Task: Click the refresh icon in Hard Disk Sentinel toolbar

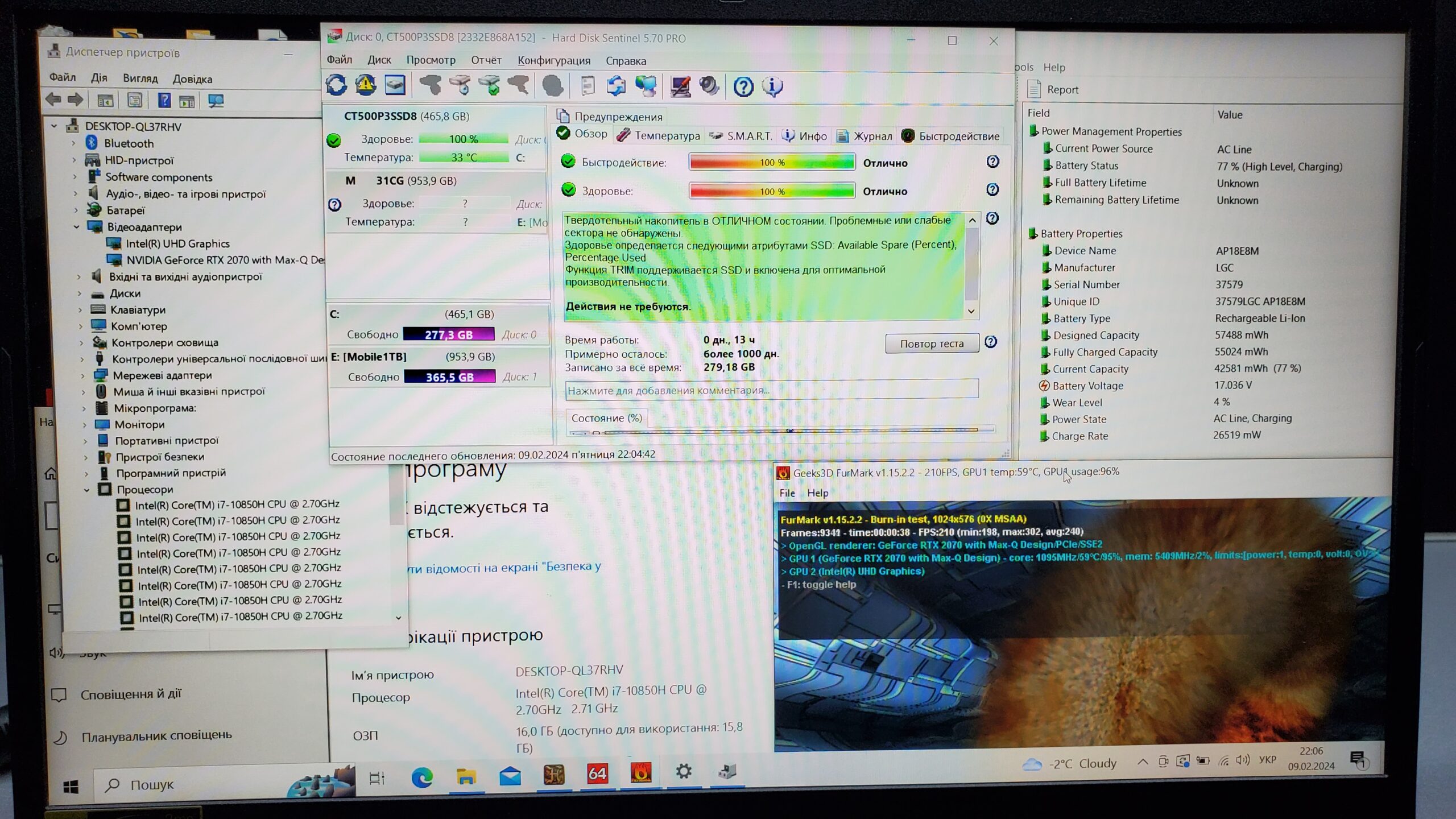Action: [336, 85]
